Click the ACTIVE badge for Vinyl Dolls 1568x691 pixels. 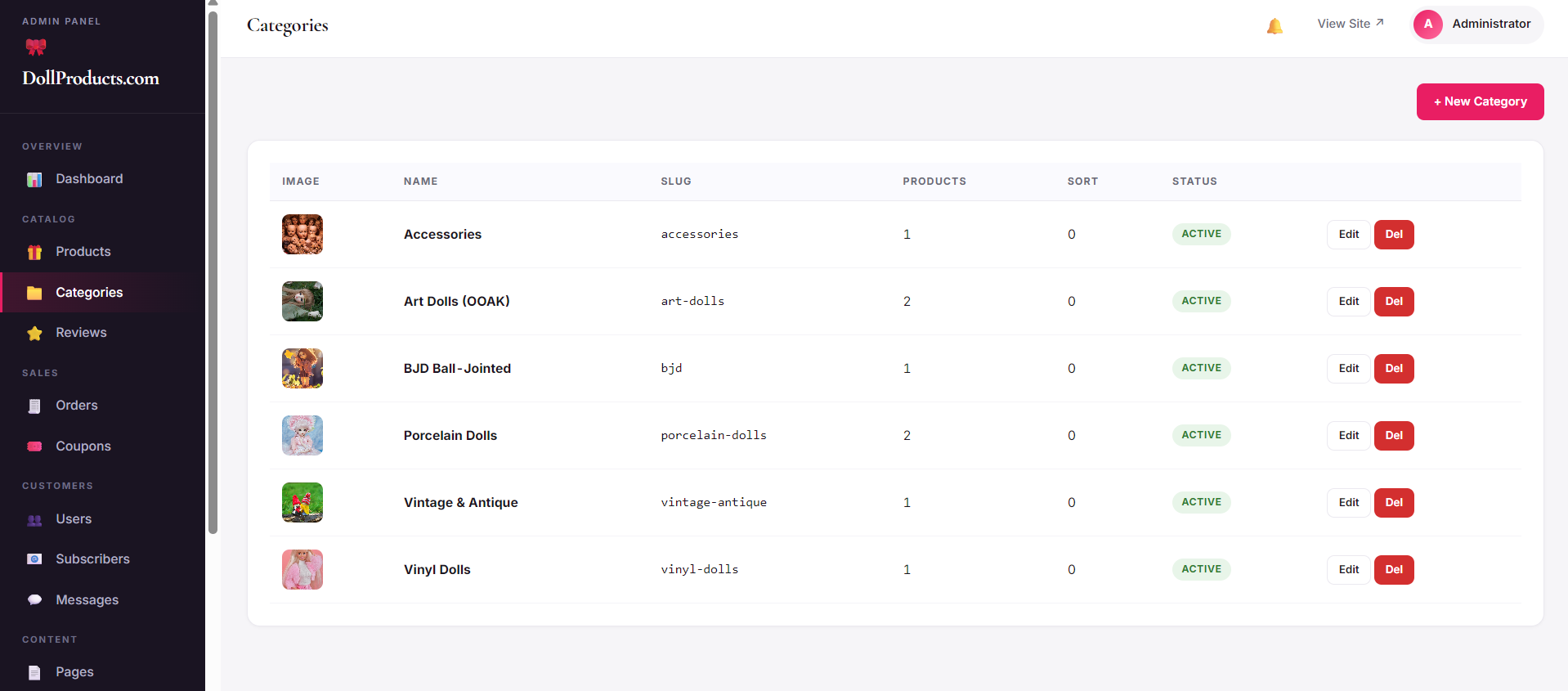[x=1201, y=569]
